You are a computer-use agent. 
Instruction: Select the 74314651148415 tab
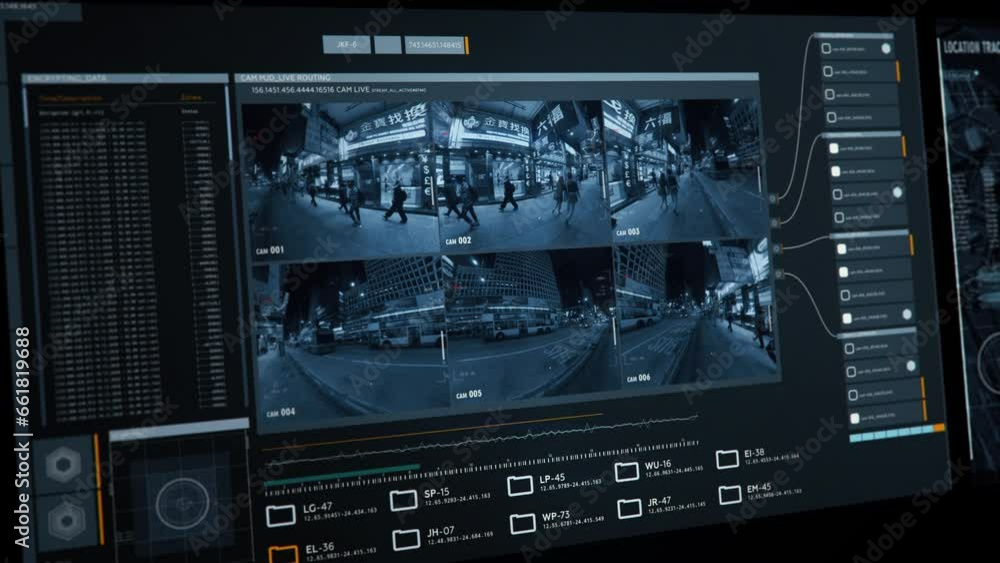(435, 45)
